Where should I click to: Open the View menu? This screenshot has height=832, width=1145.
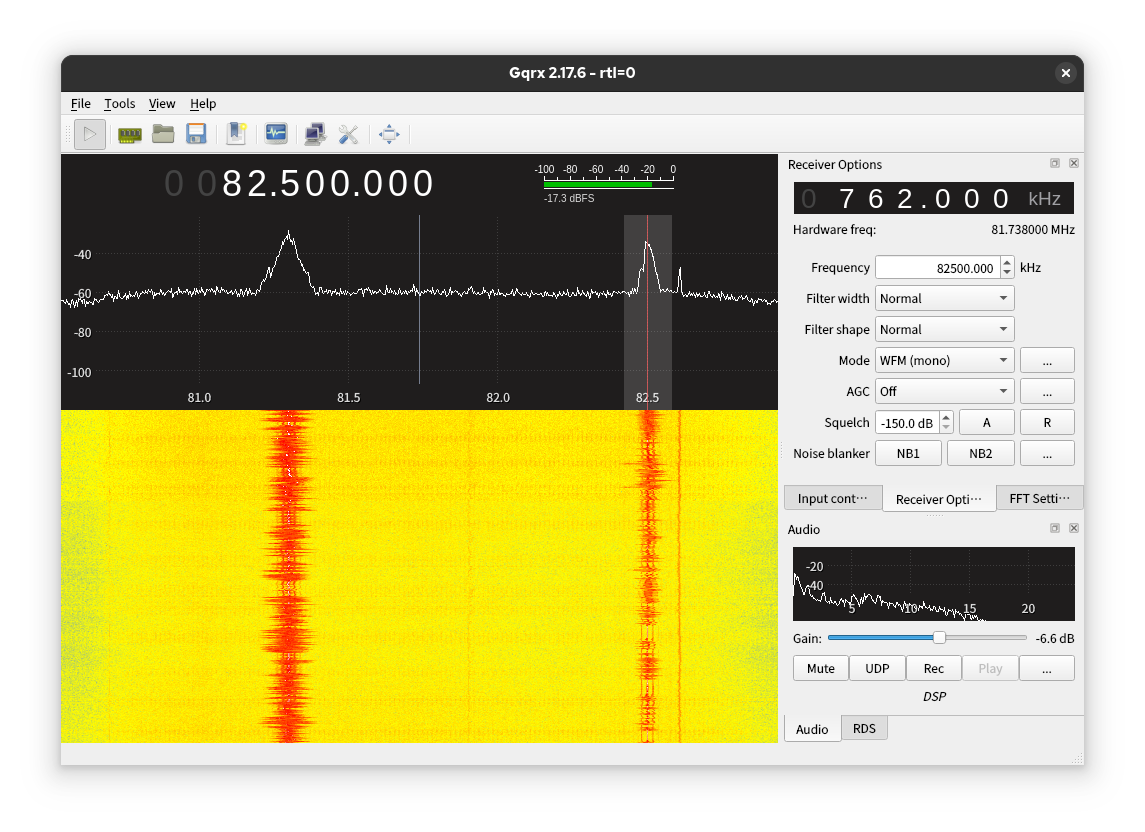pos(162,104)
